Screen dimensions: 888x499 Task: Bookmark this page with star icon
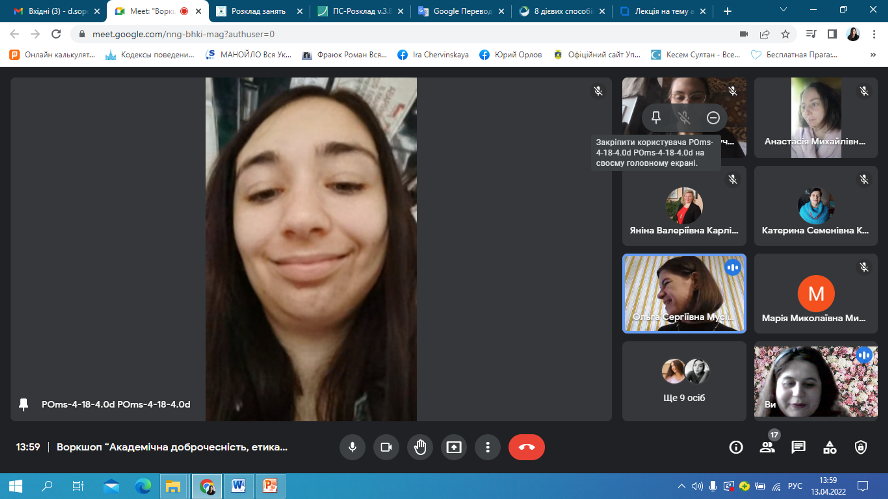pos(785,34)
